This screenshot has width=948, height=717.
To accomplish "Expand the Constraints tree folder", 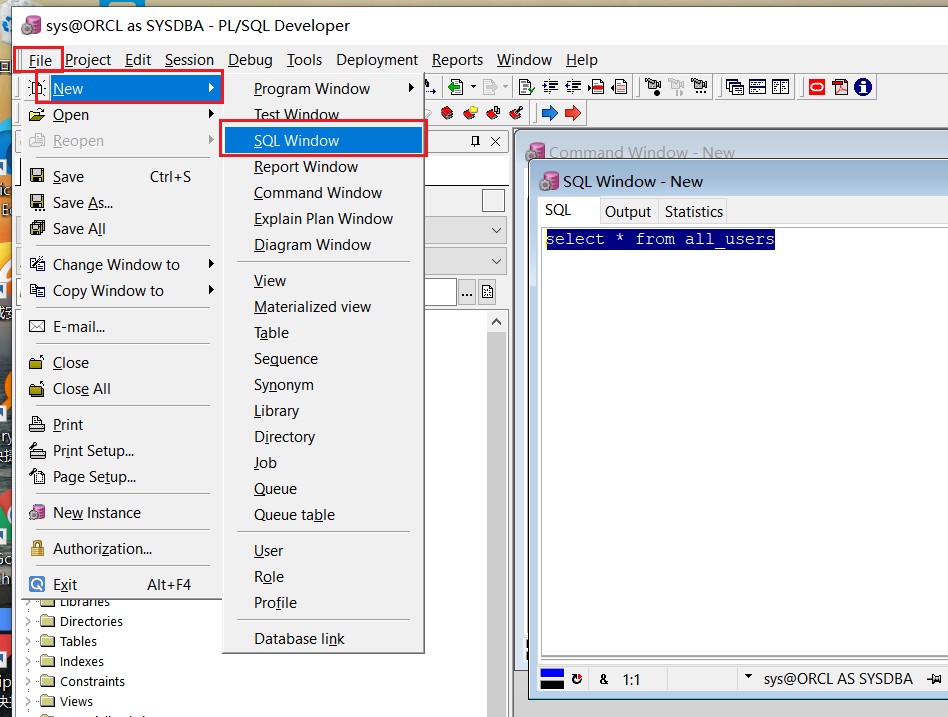I will coord(28,681).
